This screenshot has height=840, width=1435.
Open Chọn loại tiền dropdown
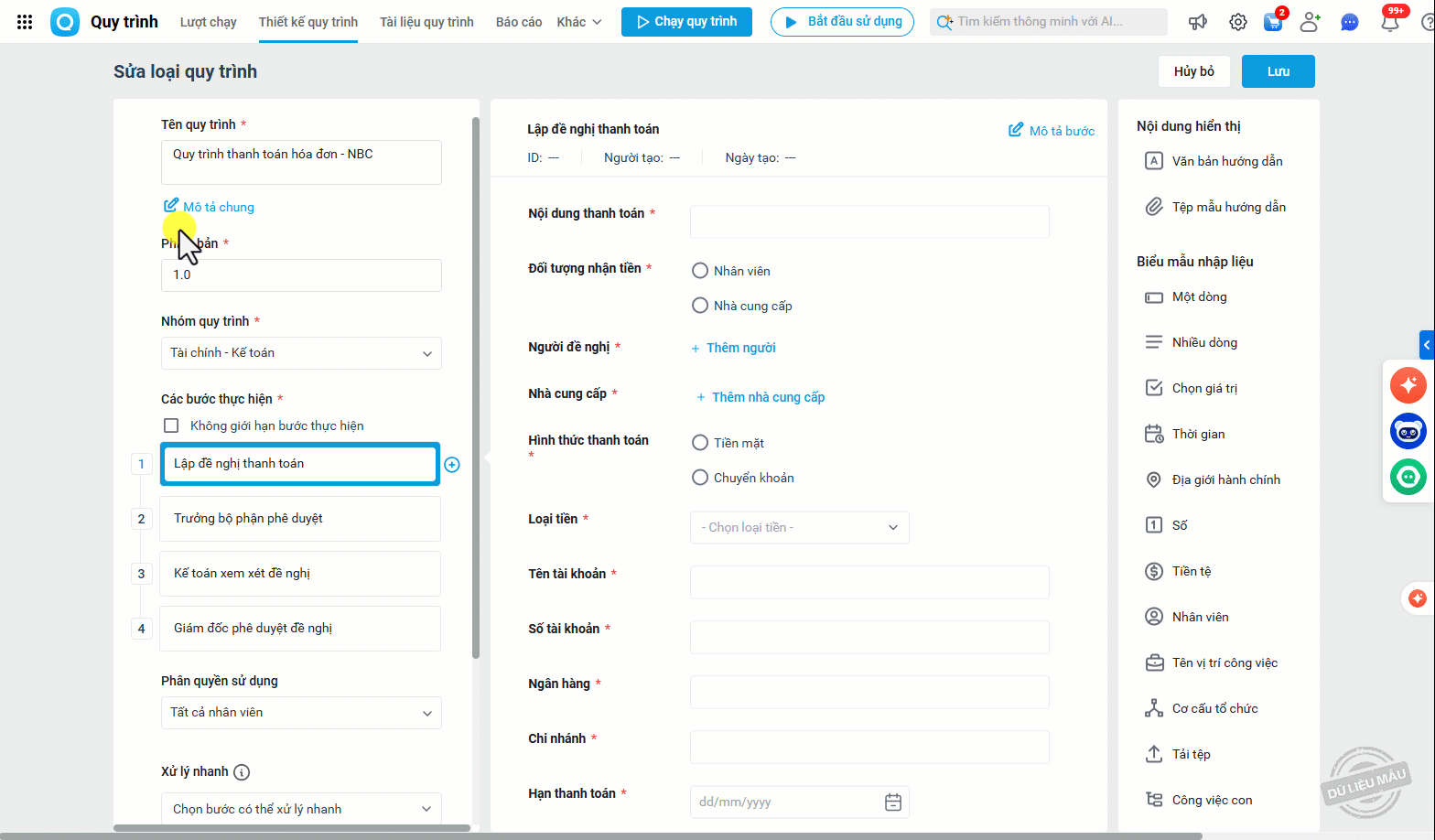point(800,527)
